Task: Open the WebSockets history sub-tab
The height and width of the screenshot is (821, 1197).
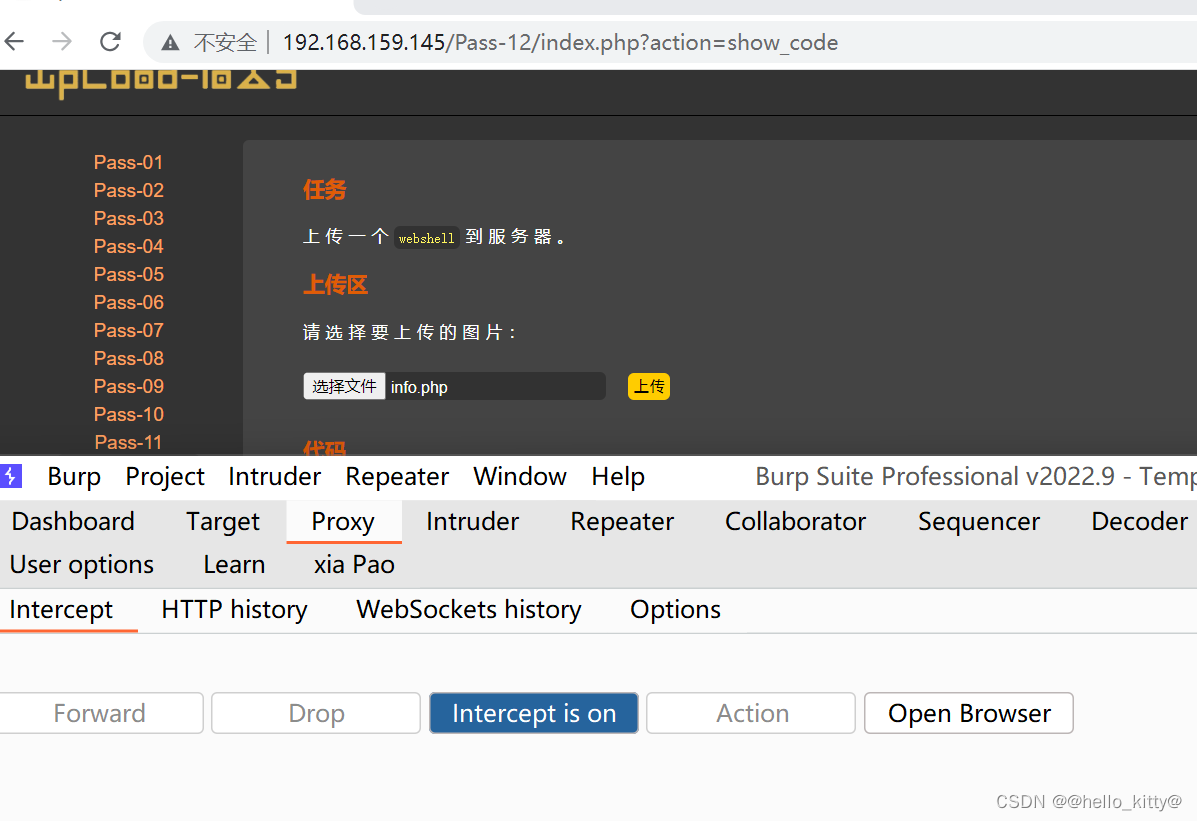Action: click(x=469, y=609)
